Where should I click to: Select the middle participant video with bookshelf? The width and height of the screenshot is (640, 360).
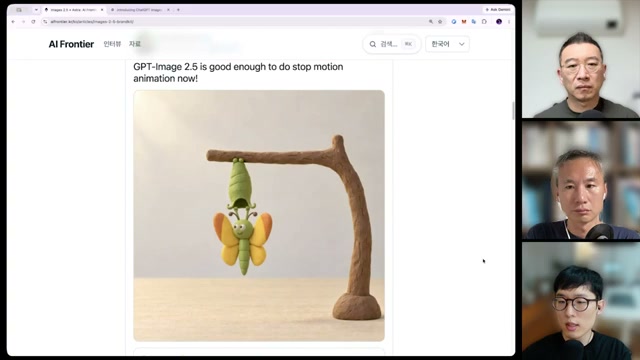(x=581, y=180)
